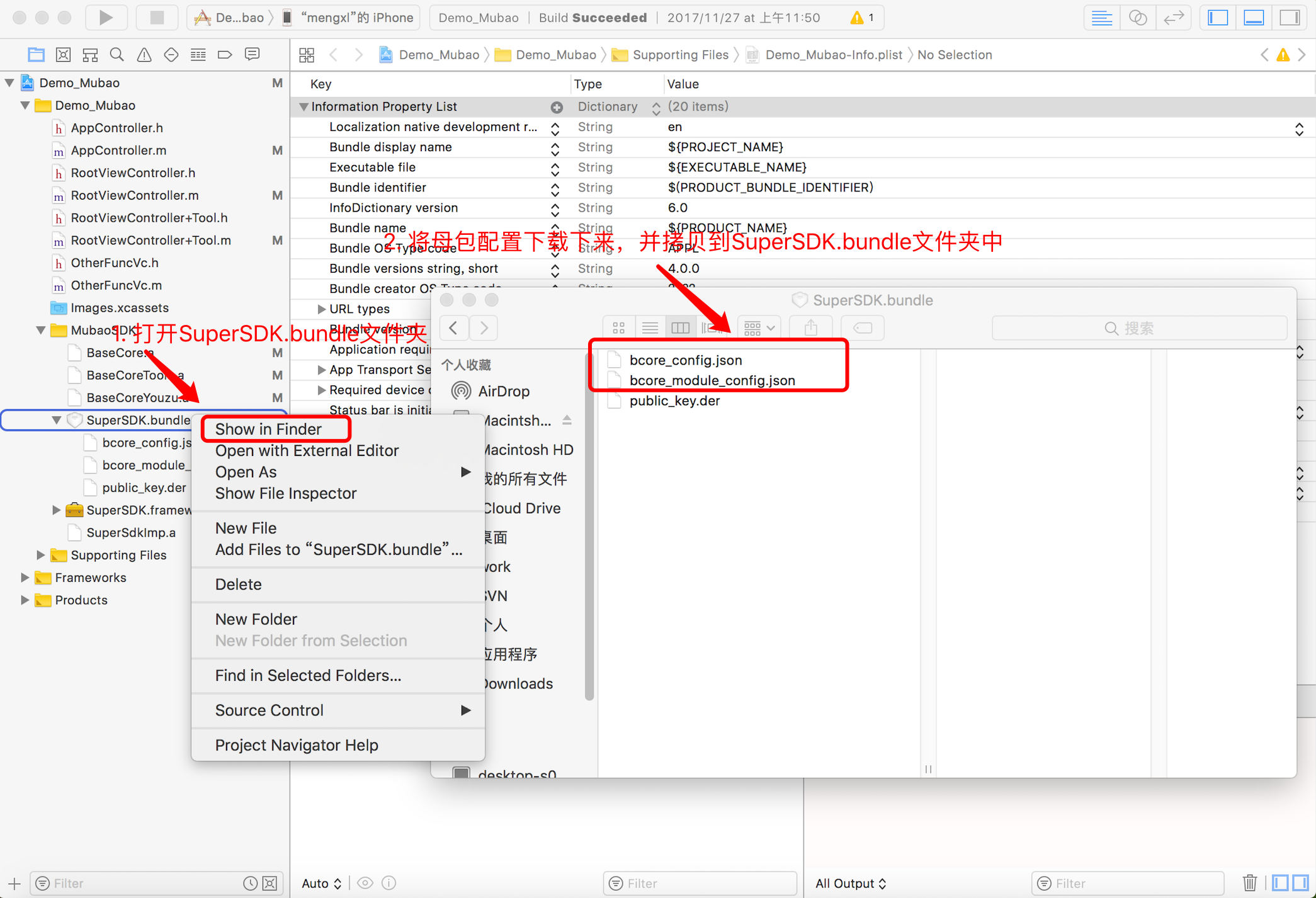1316x898 pixels.
Task: Open the related items grid icon
Action: click(307, 55)
